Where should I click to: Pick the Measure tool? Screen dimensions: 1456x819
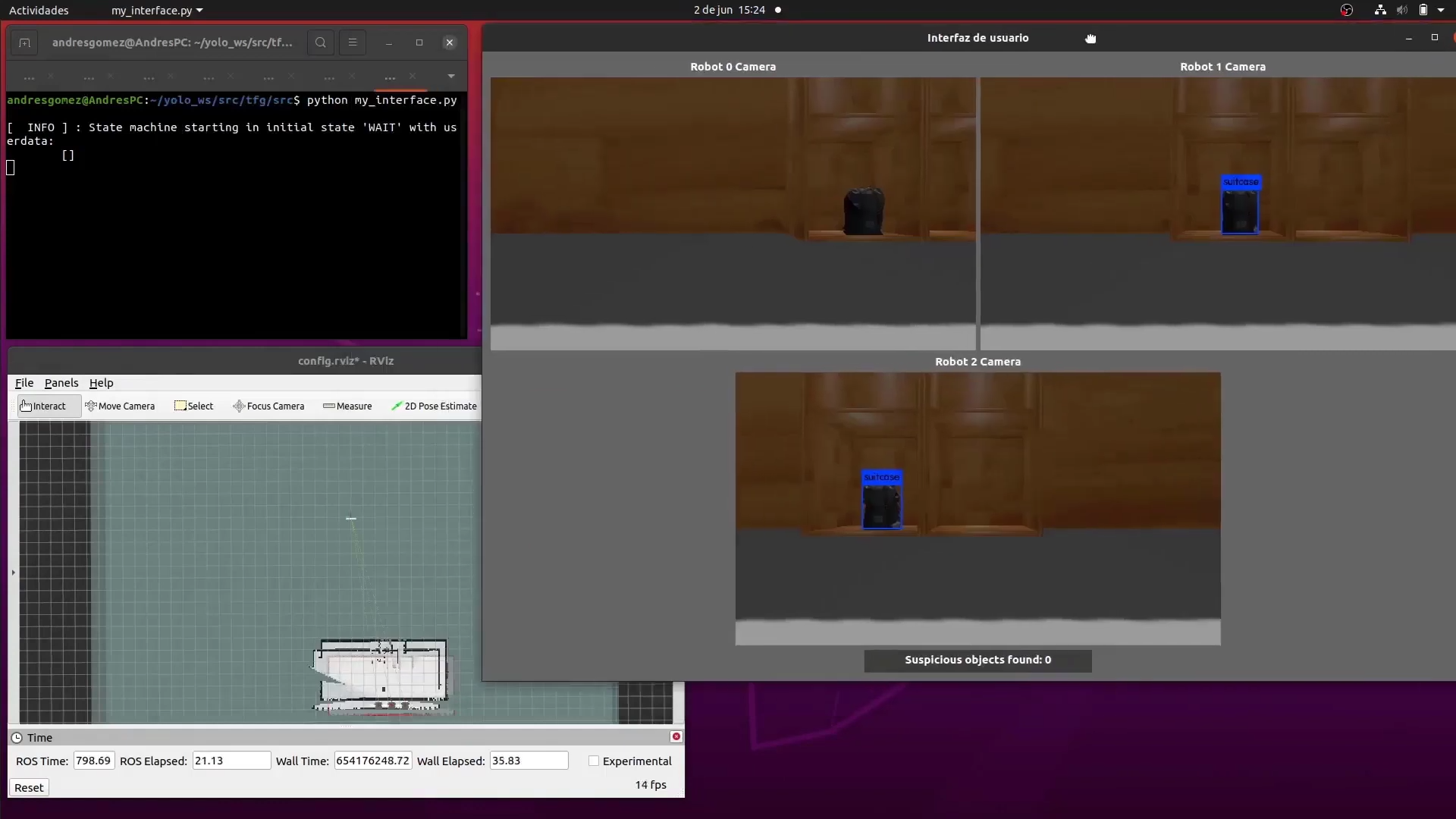click(347, 406)
